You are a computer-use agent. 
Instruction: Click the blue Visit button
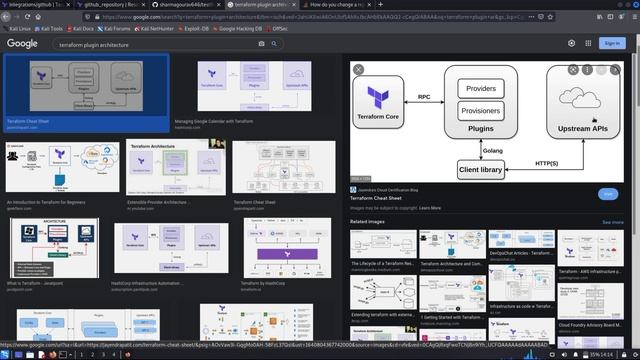click(x=608, y=194)
